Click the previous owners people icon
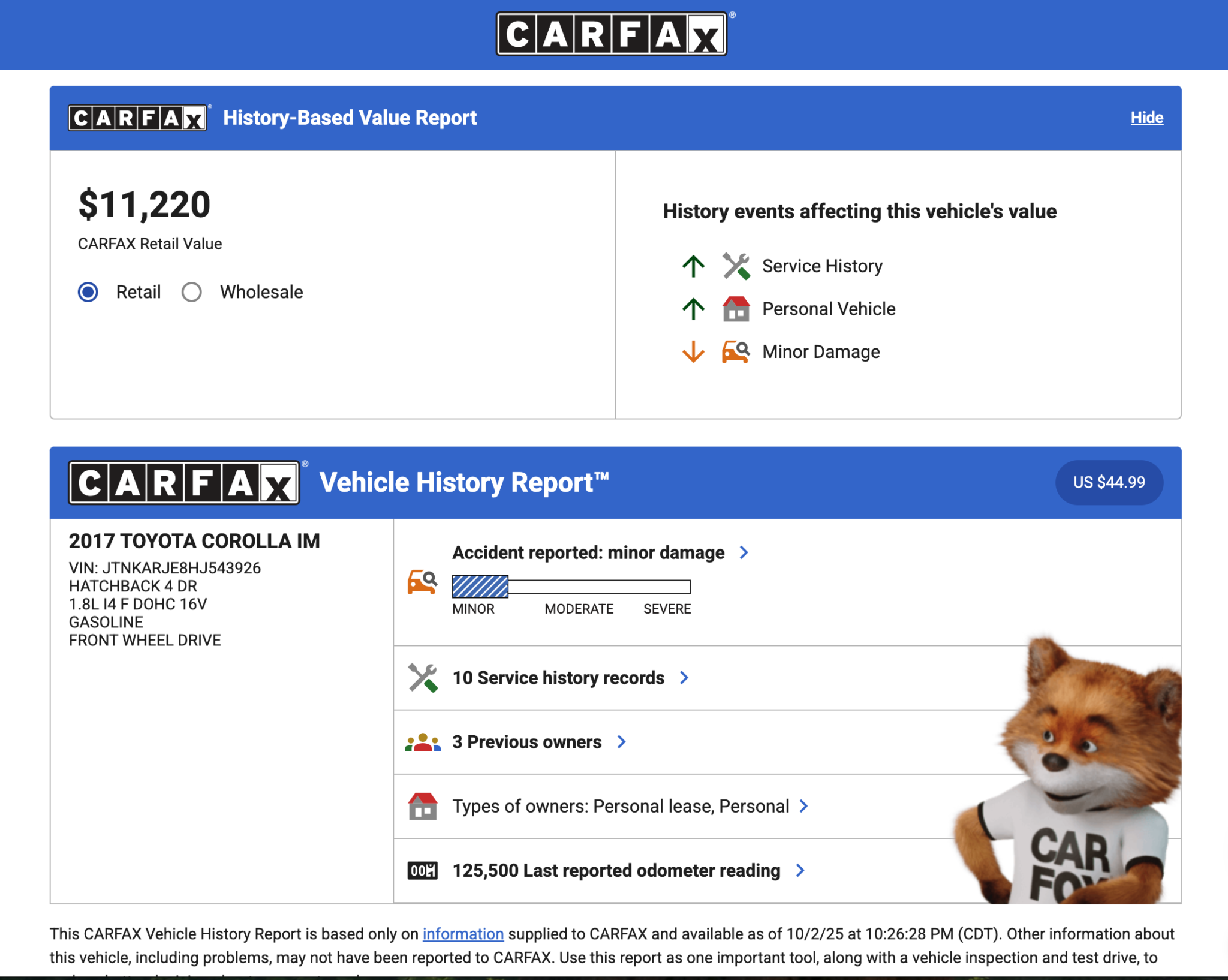The height and width of the screenshot is (980, 1228). click(x=422, y=742)
